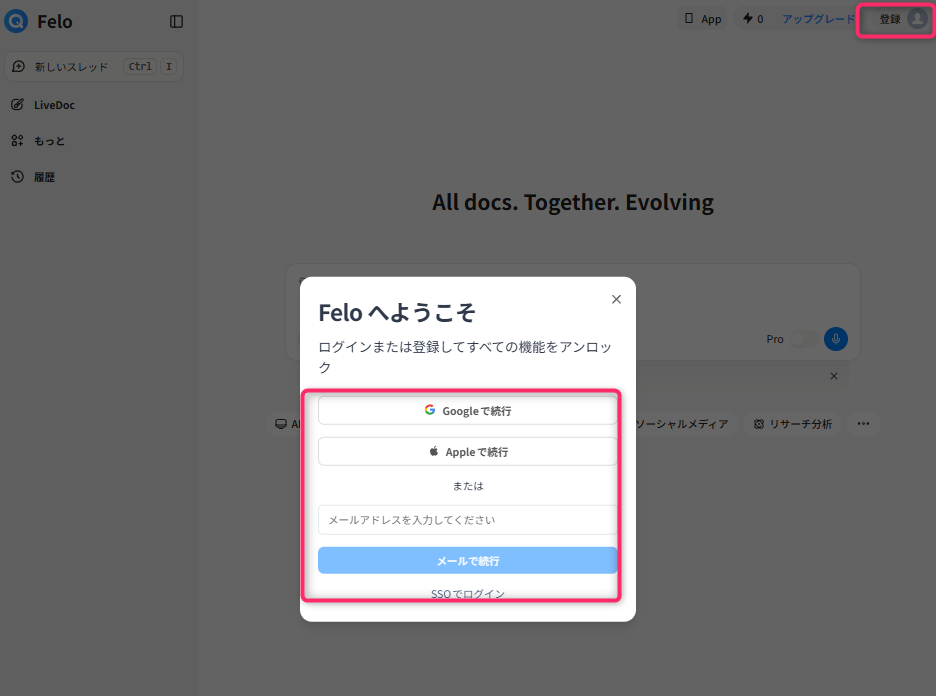Open the SSOでログイン link
This screenshot has height=696, width=936.
point(467,594)
